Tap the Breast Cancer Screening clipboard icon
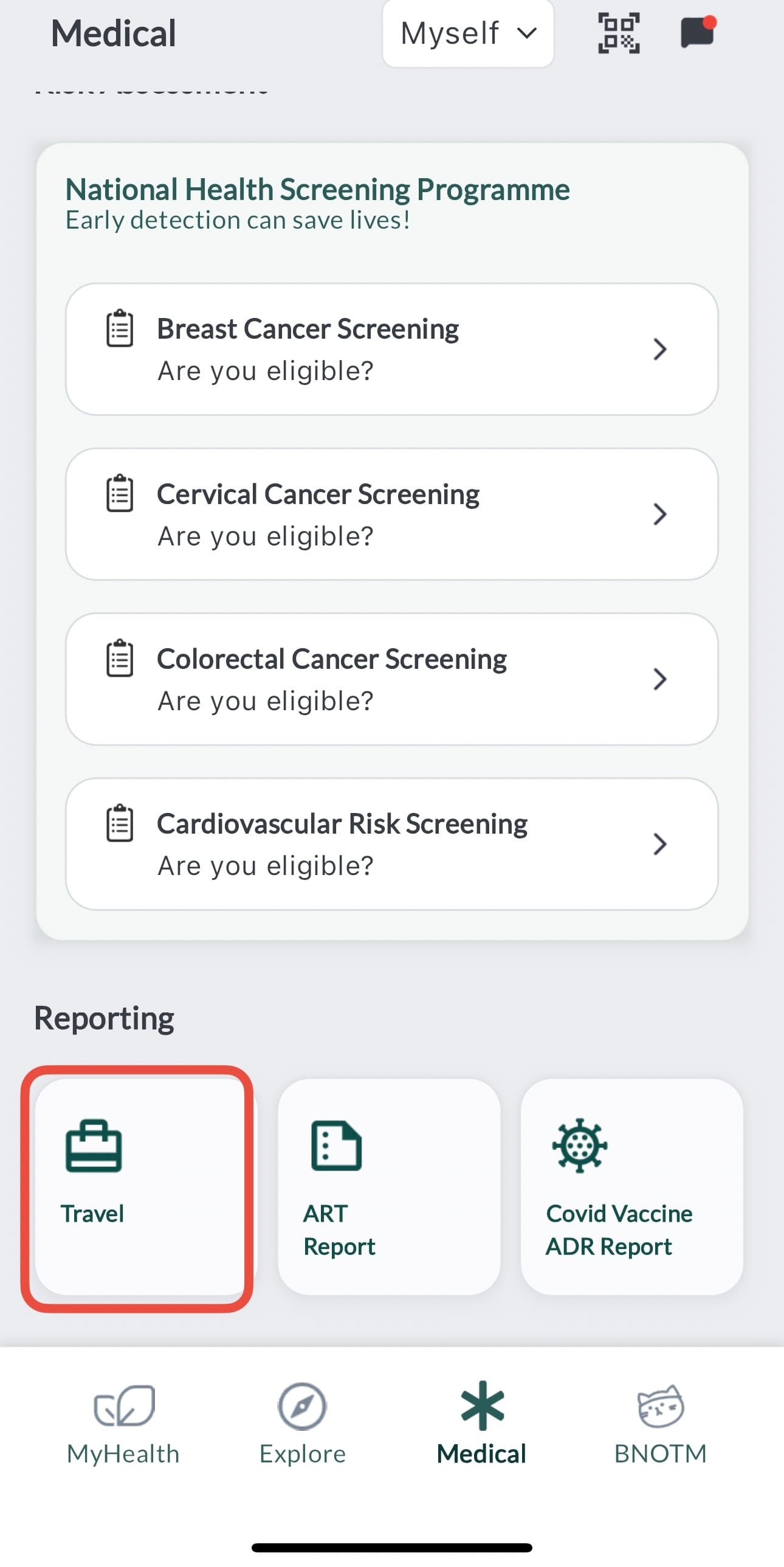This screenshot has height=1567, width=784. [x=120, y=328]
